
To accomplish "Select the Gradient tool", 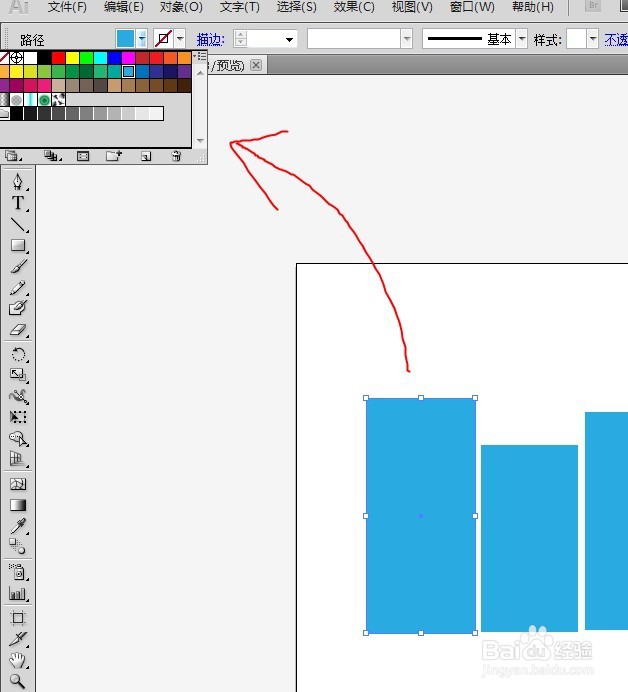I will click(x=18, y=505).
